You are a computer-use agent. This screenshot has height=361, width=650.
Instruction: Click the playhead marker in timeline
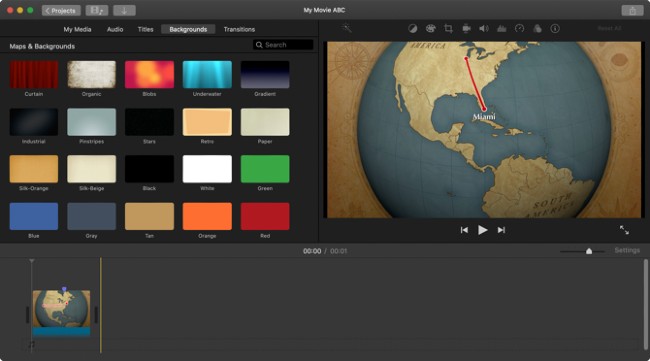point(32,261)
